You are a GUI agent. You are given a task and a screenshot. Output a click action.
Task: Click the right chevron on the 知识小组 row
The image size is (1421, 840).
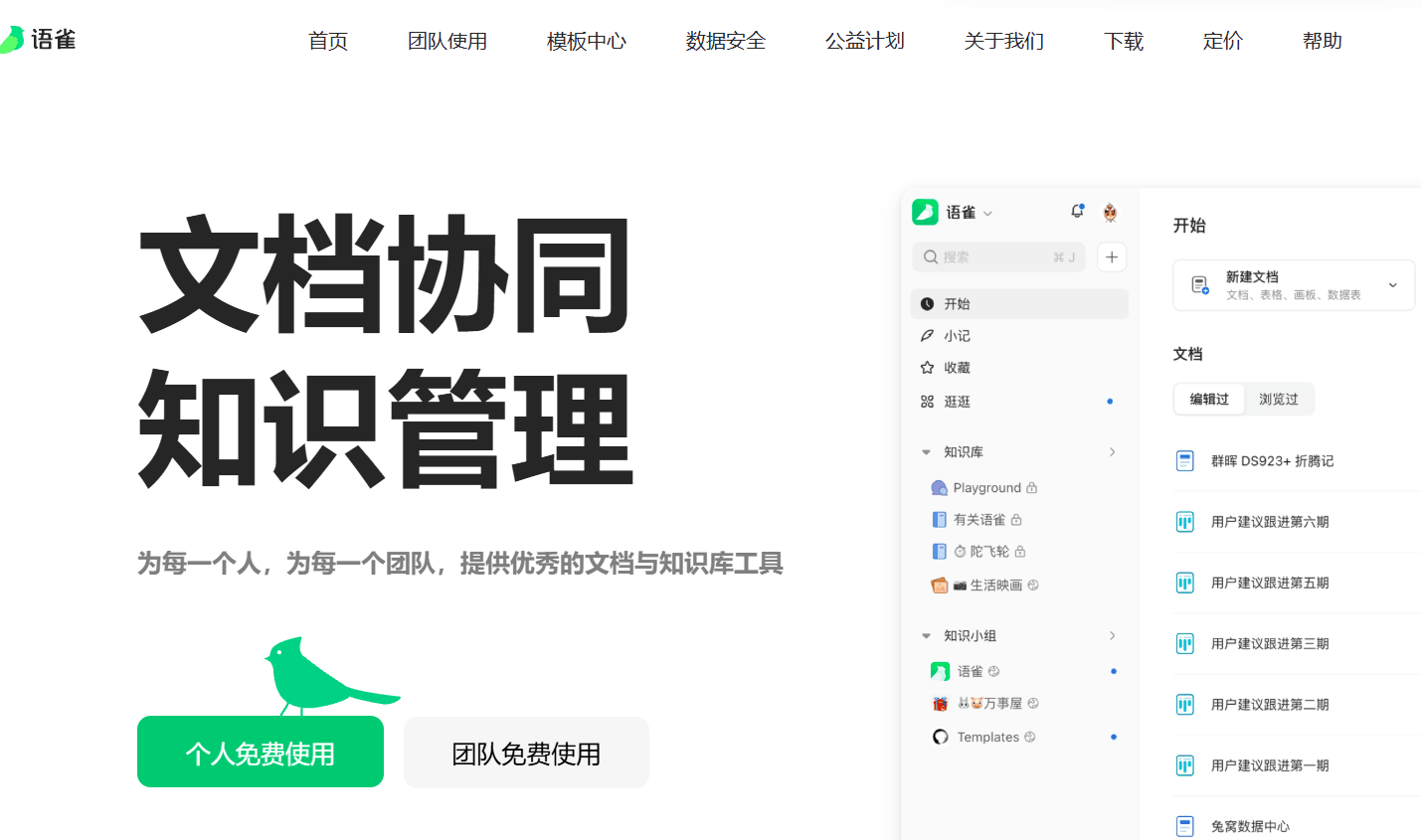tap(1113, 636)
